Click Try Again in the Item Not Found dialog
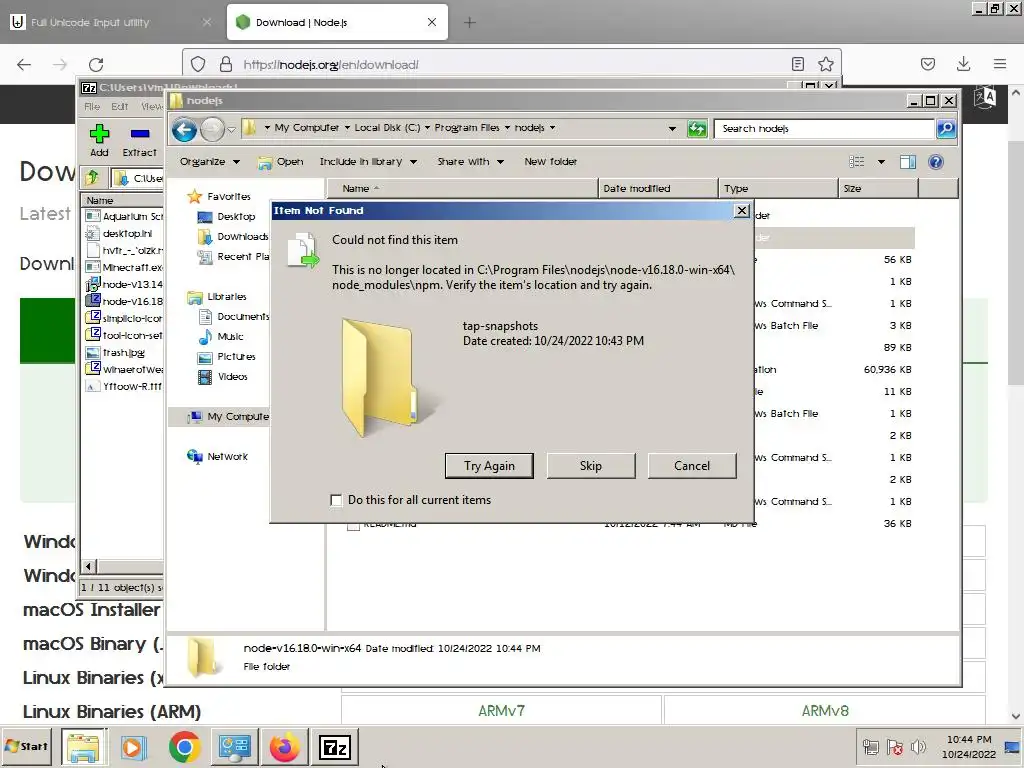The height and width of the screenshot is (768, 1024). [489, 466]
